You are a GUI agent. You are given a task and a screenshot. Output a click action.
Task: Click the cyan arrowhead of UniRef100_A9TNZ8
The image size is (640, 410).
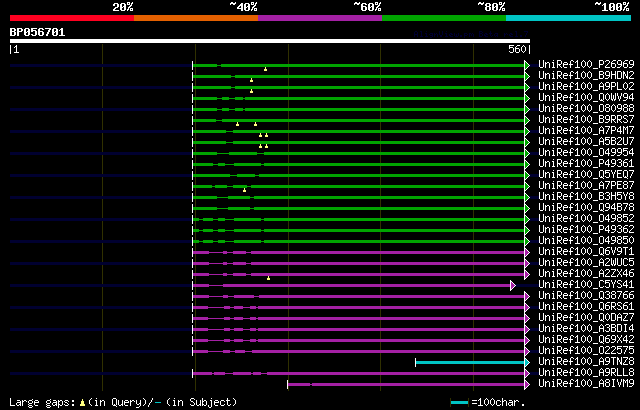(x=527, y=362)
